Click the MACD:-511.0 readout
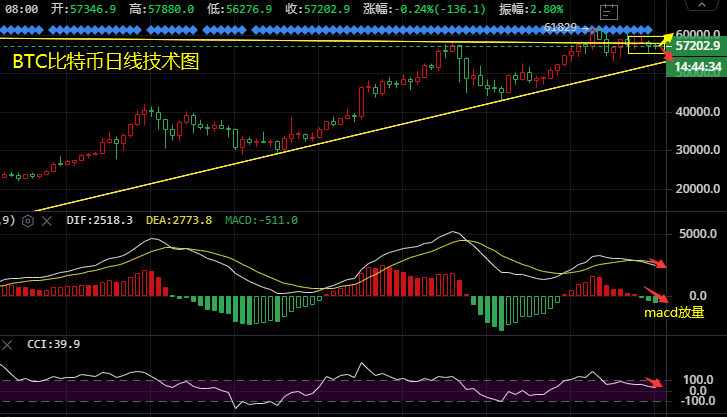The height and width of the screenshot is (417, 727). pyautogui.click(x=261, y=220)
